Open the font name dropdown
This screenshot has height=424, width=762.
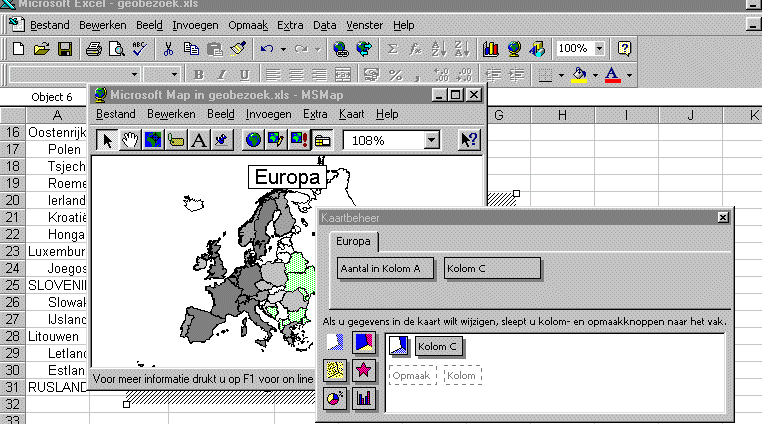[134, 75]
